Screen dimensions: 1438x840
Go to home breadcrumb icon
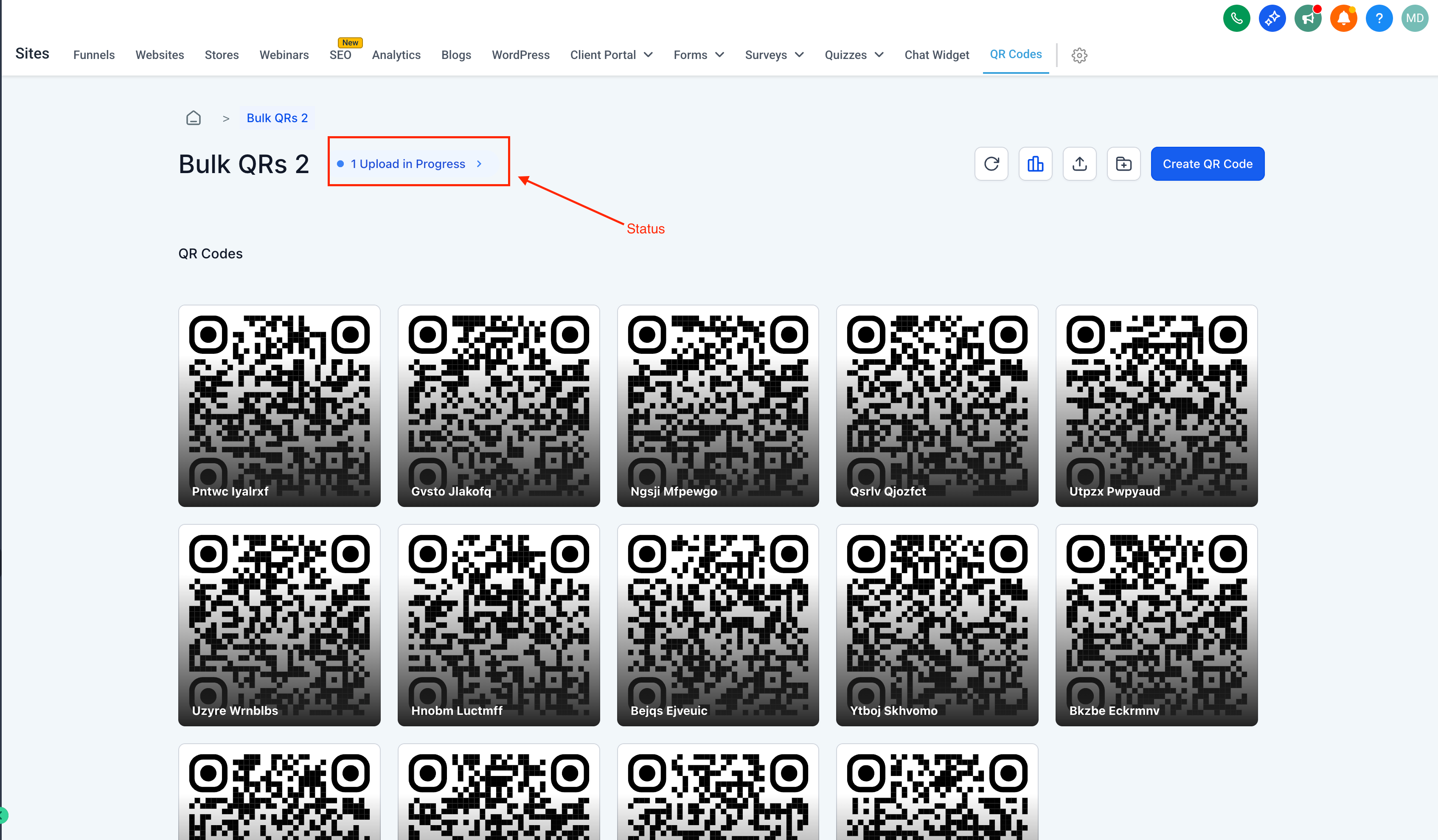pyautogui.click(x=194, y=118)
